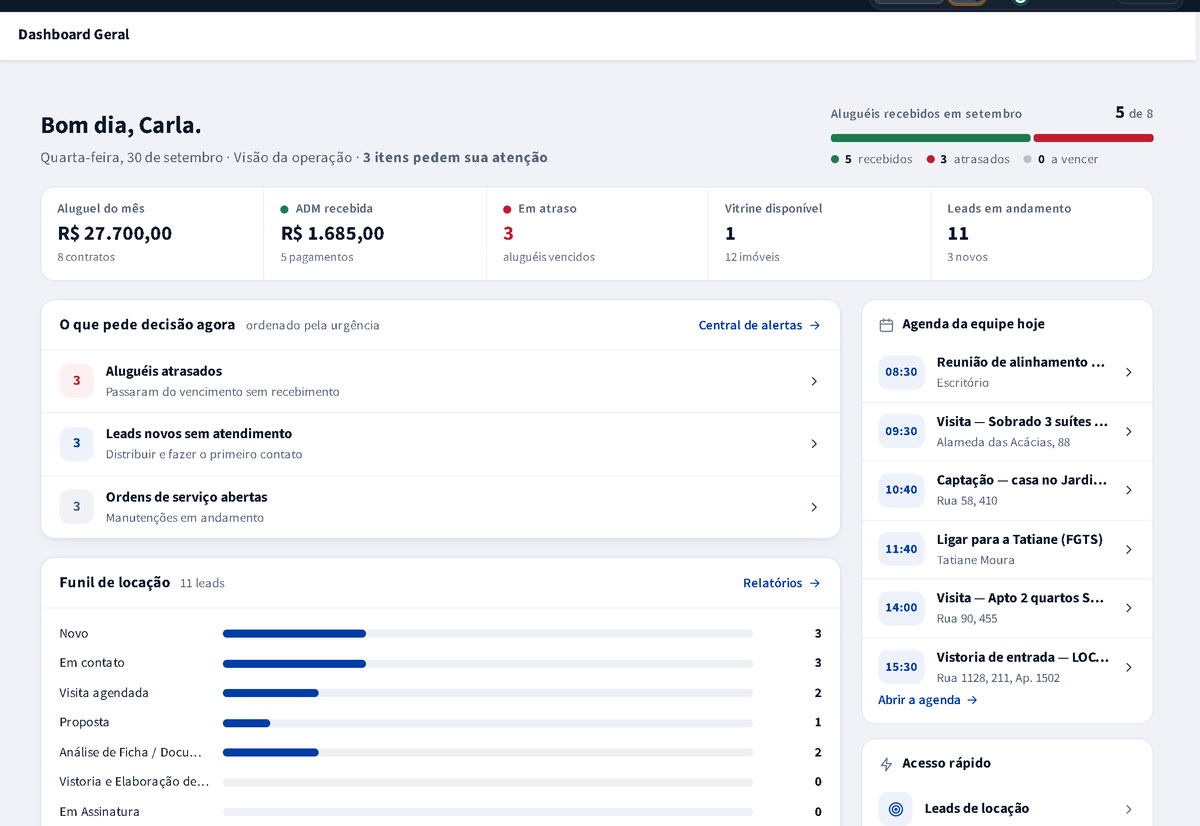Expand Leads novos sem atendimento chevron
The image size is (1200, 826).
point(813,444)
